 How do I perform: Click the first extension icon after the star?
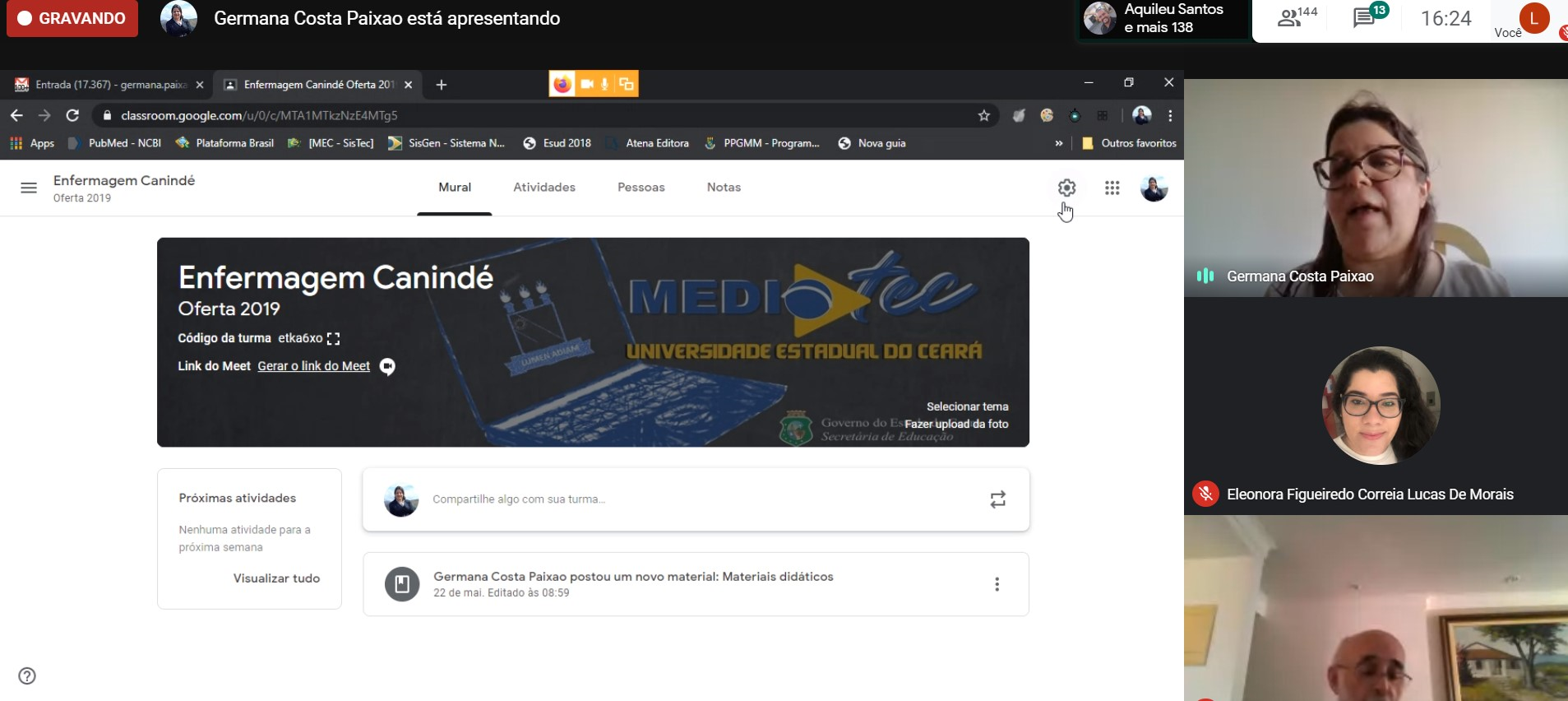[1019, 115]
